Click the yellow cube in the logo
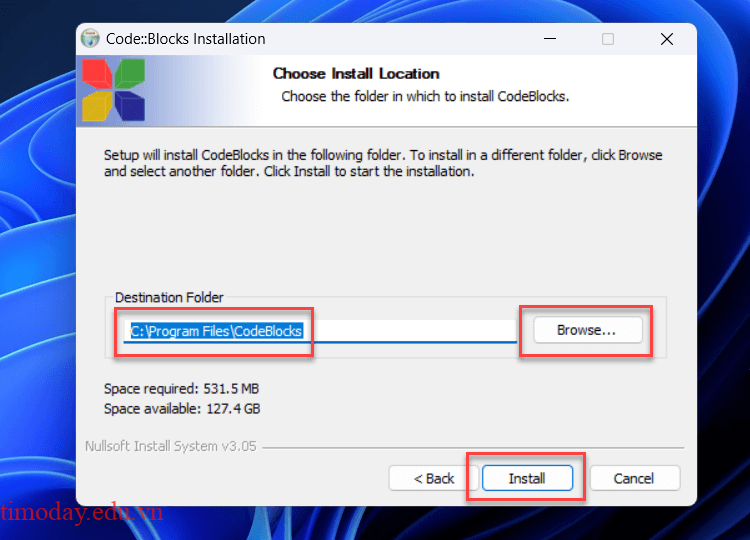Viewport: 750px width, 540px height. point(97,106)
